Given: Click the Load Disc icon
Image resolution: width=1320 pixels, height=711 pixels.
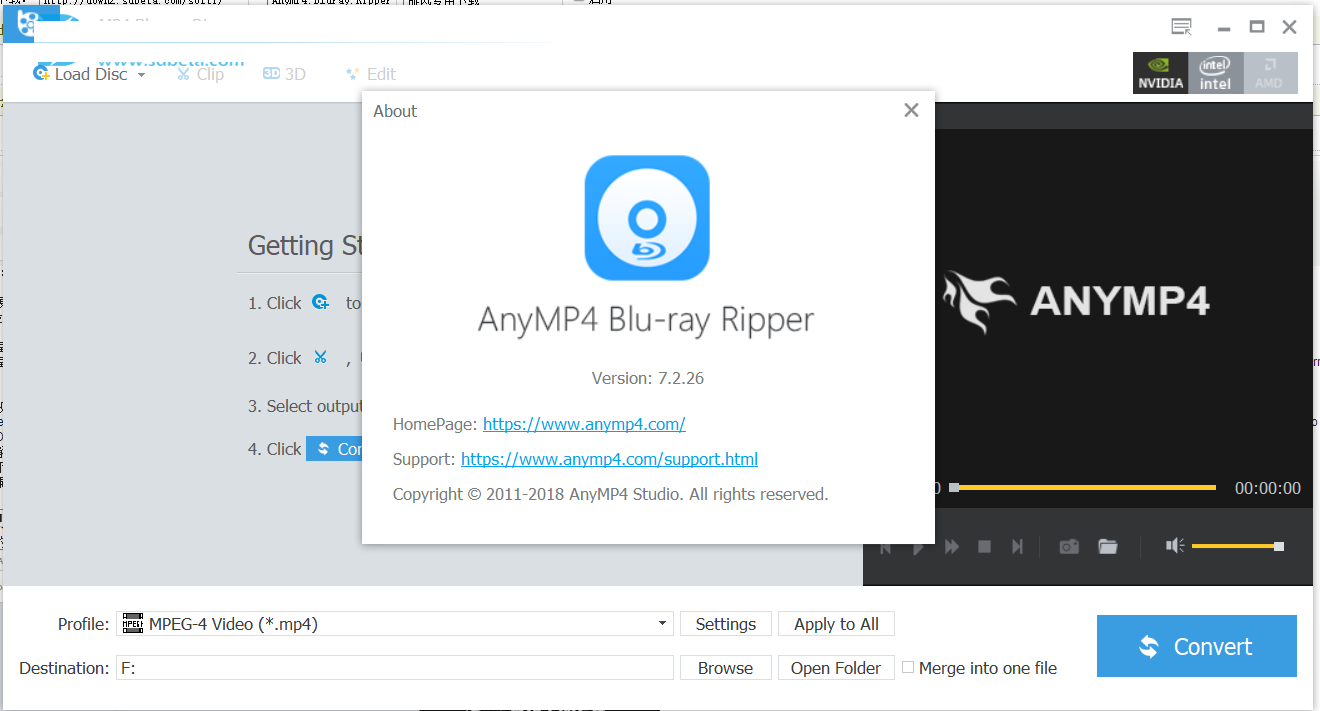Looking at the screenshot, I should click(42, 73).
